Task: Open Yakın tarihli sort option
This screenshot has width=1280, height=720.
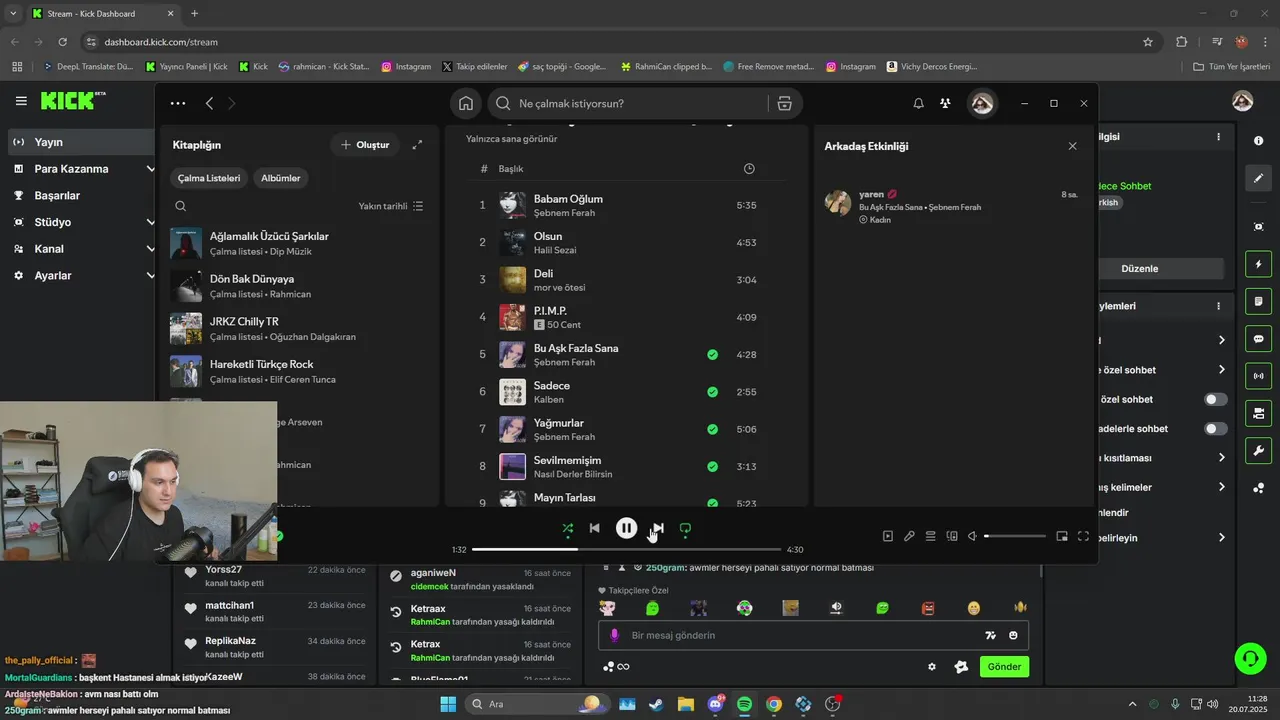Action: pos(391,206)
